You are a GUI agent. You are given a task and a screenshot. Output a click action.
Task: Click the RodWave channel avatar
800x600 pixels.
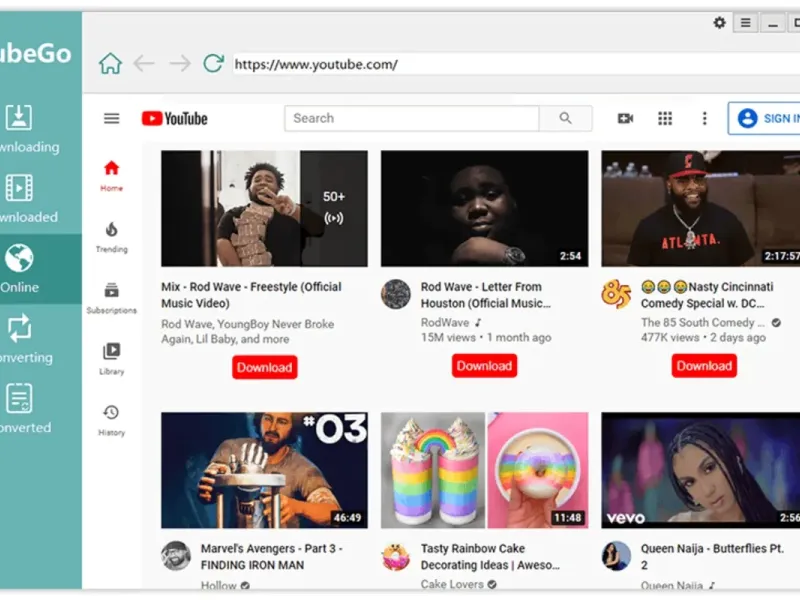pos(395,294)
